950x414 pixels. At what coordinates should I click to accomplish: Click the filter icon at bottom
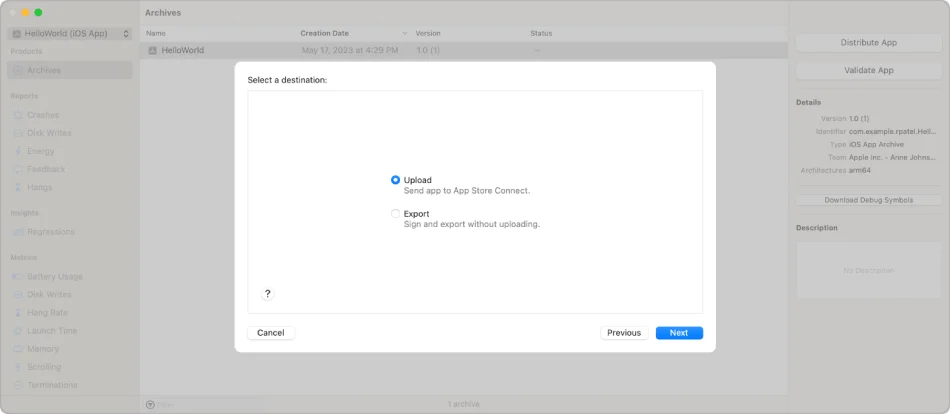click(150, 404)
